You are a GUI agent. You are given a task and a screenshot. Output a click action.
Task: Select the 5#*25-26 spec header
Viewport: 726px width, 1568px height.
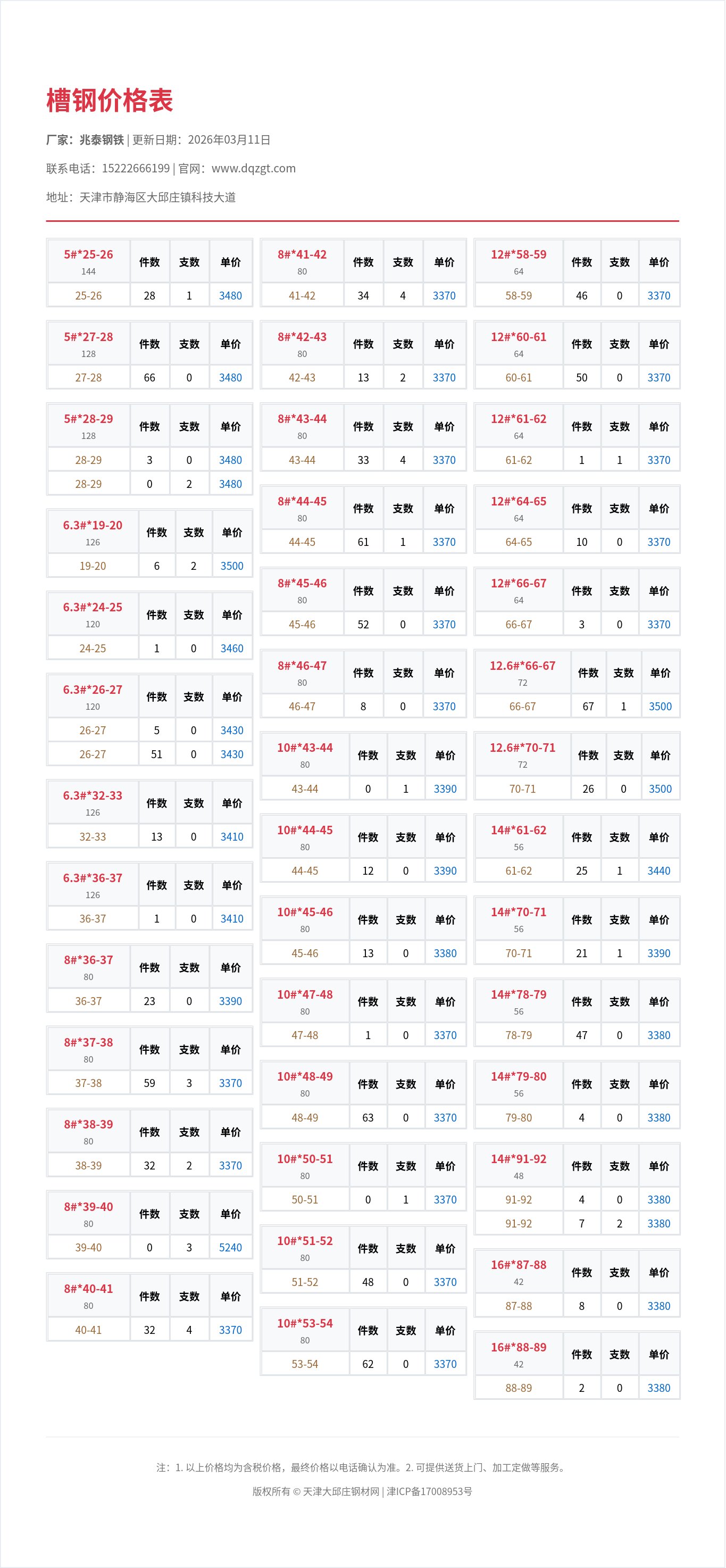(x=89, y=254)
